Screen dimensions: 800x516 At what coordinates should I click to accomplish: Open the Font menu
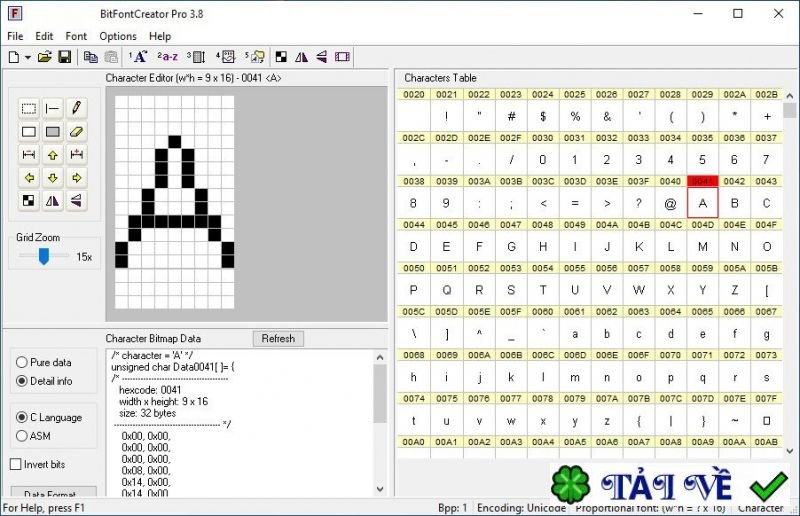click(x=76, y=36)
